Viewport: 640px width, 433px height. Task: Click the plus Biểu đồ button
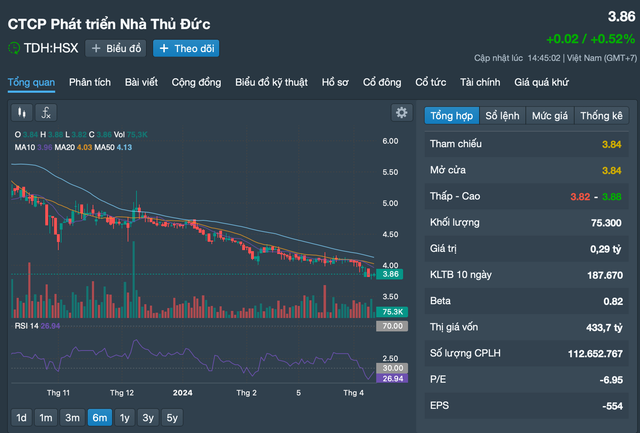tap(116, 48)
